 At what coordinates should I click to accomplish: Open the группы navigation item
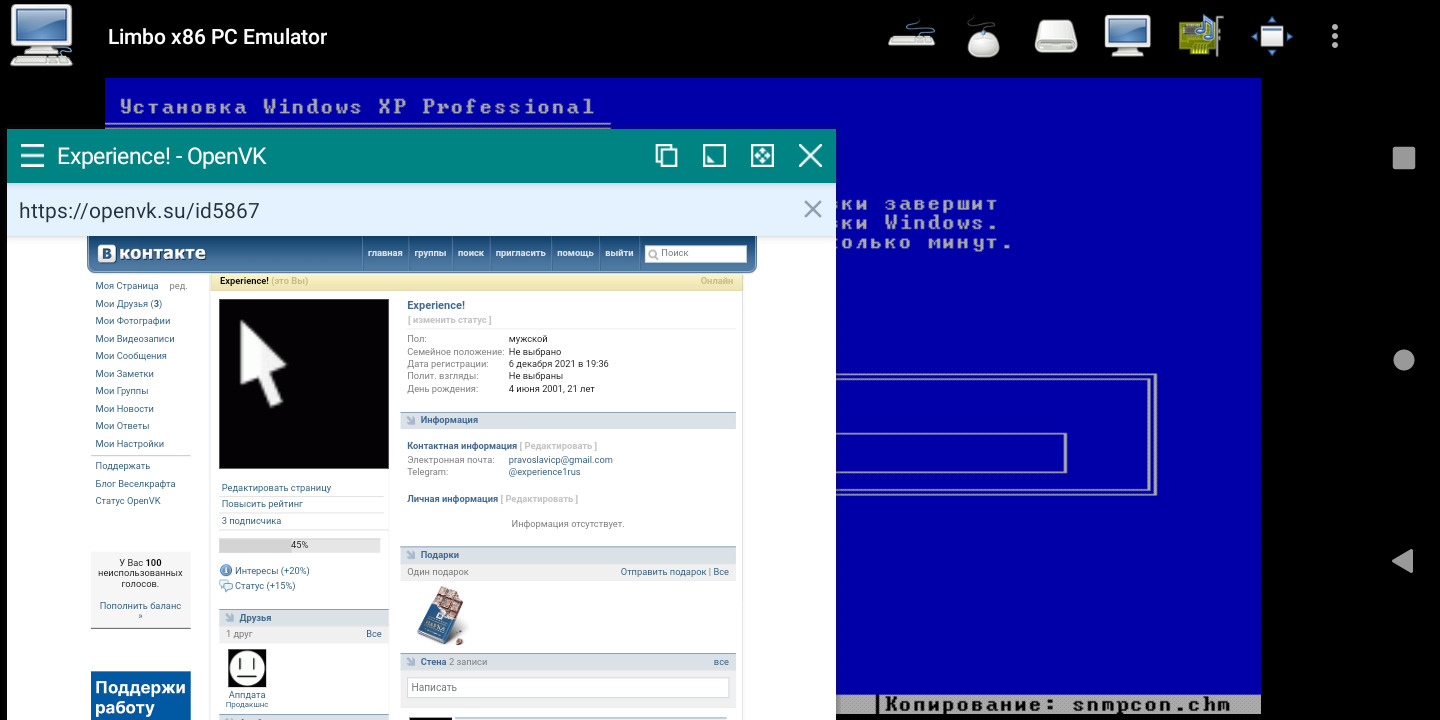click(430, 253)
